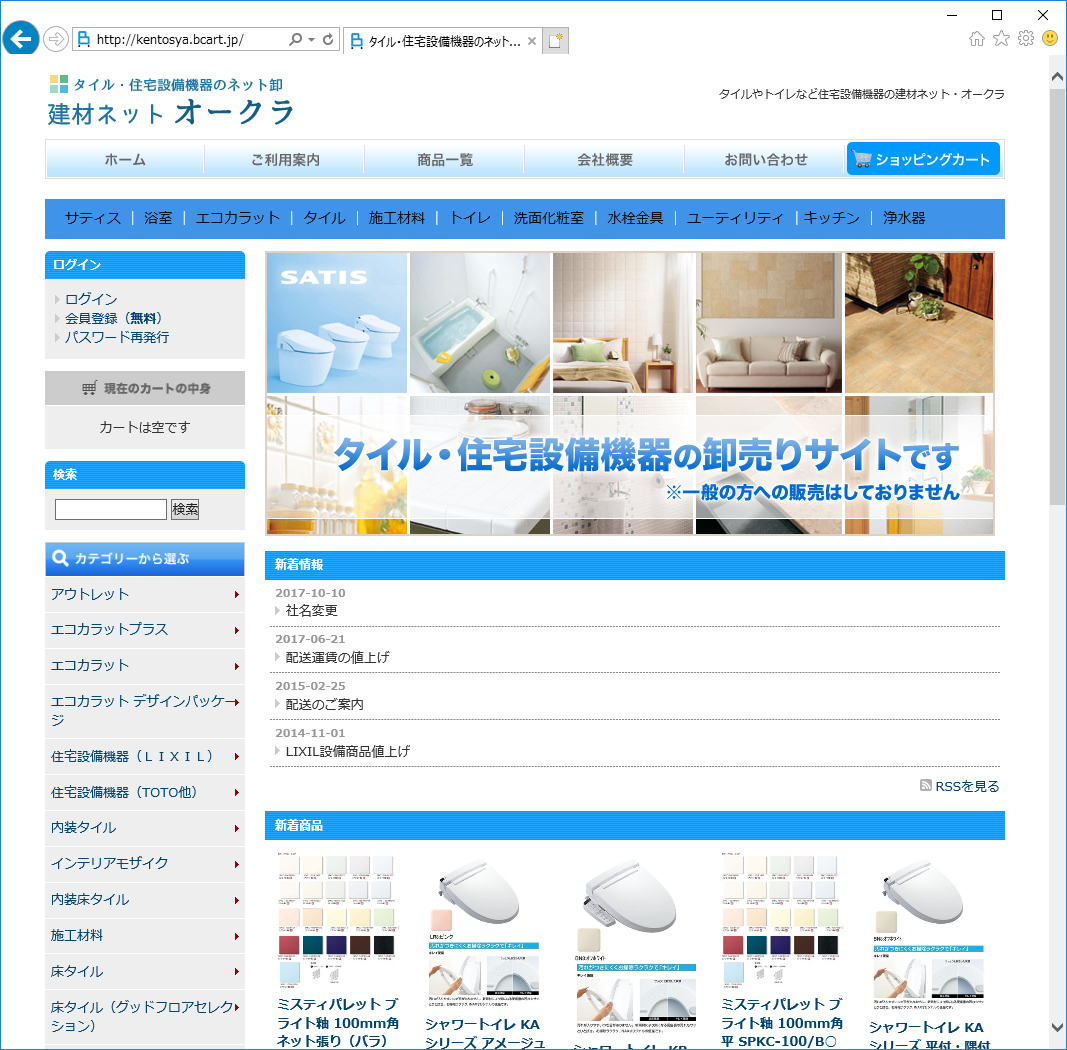Expand the 住宅設備機器(TOTO他) category arrow

(237, 792)
